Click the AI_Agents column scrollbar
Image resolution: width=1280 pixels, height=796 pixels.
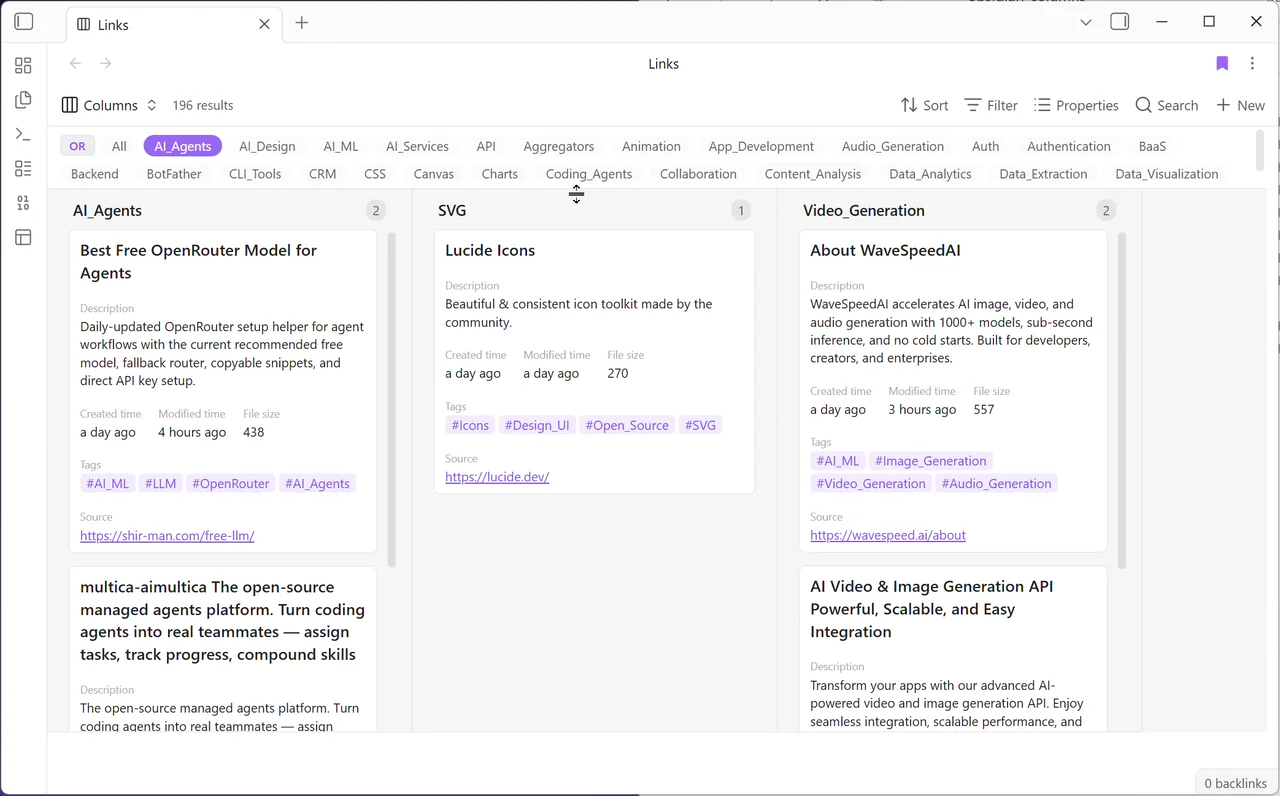(391, 400)
